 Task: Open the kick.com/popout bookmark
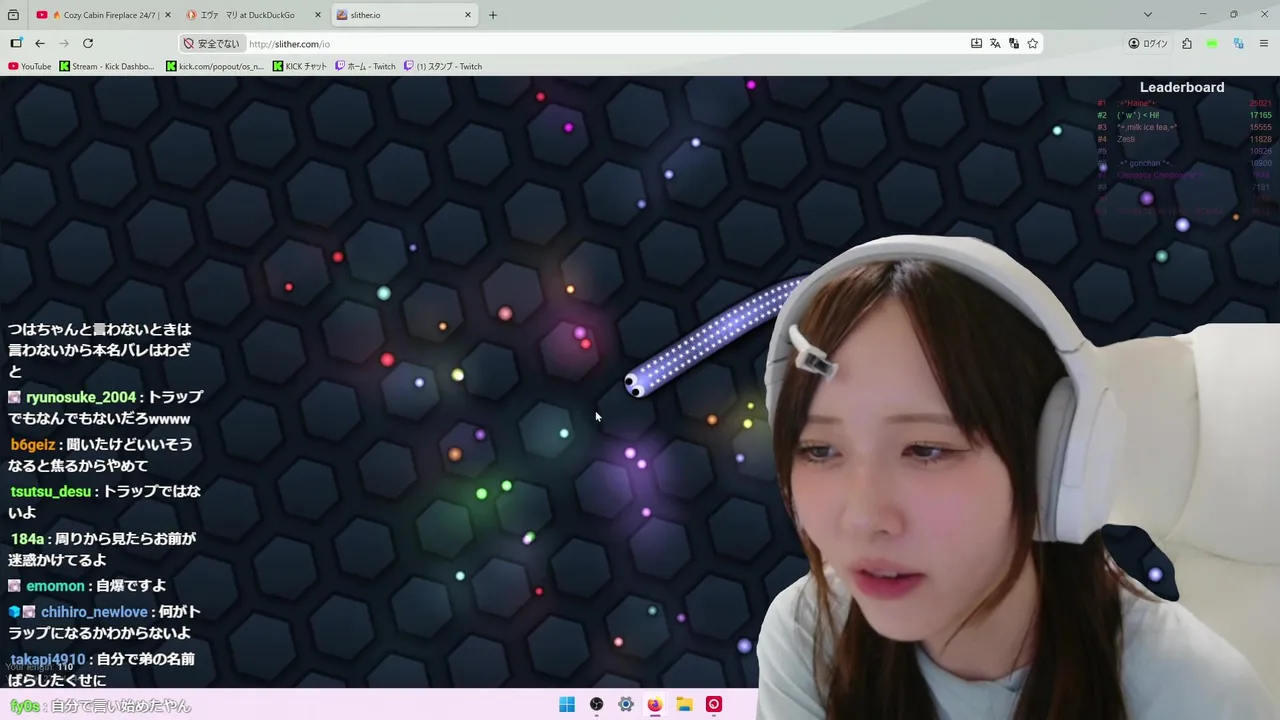(215, 66)
